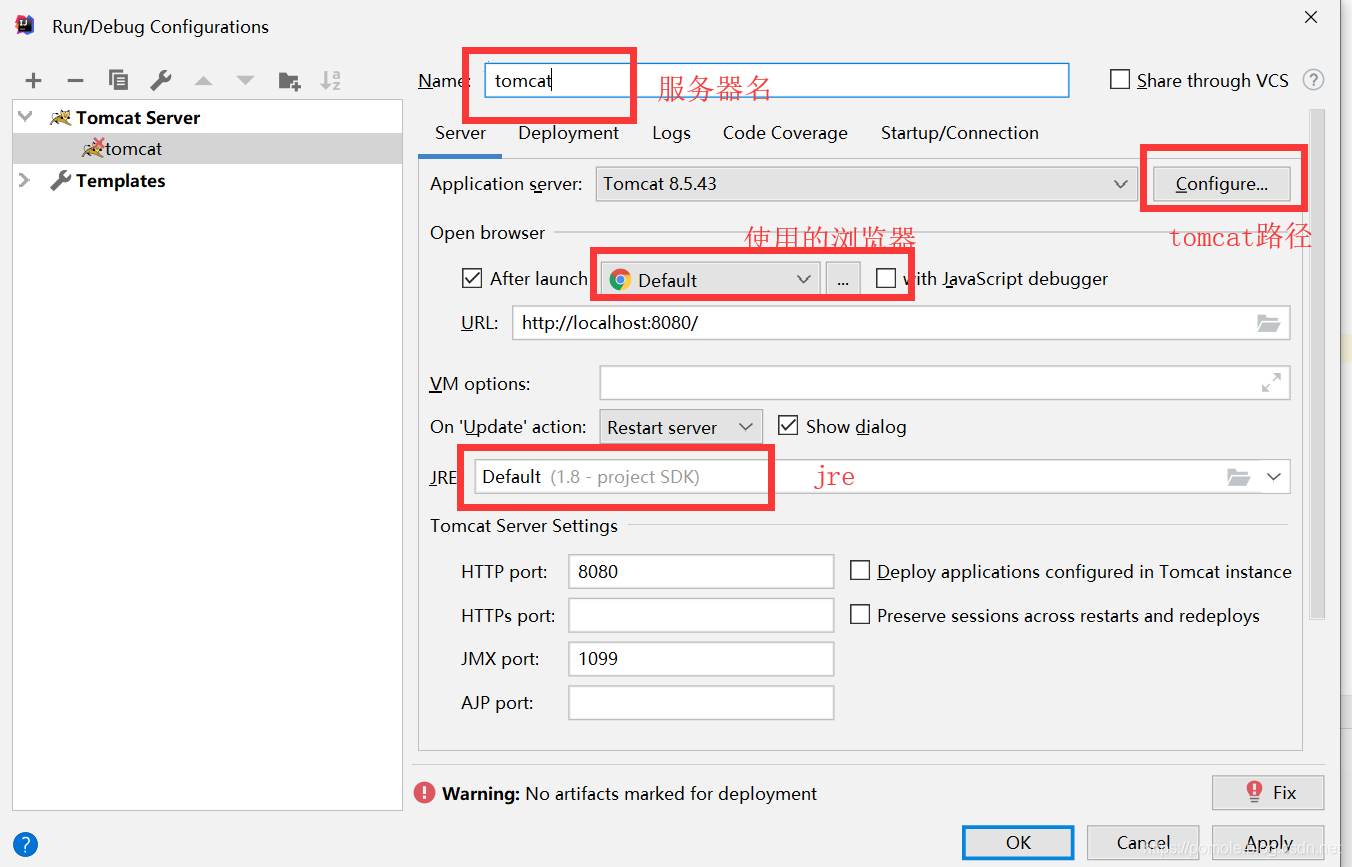Move configuration down arrow

click(245, 81)
